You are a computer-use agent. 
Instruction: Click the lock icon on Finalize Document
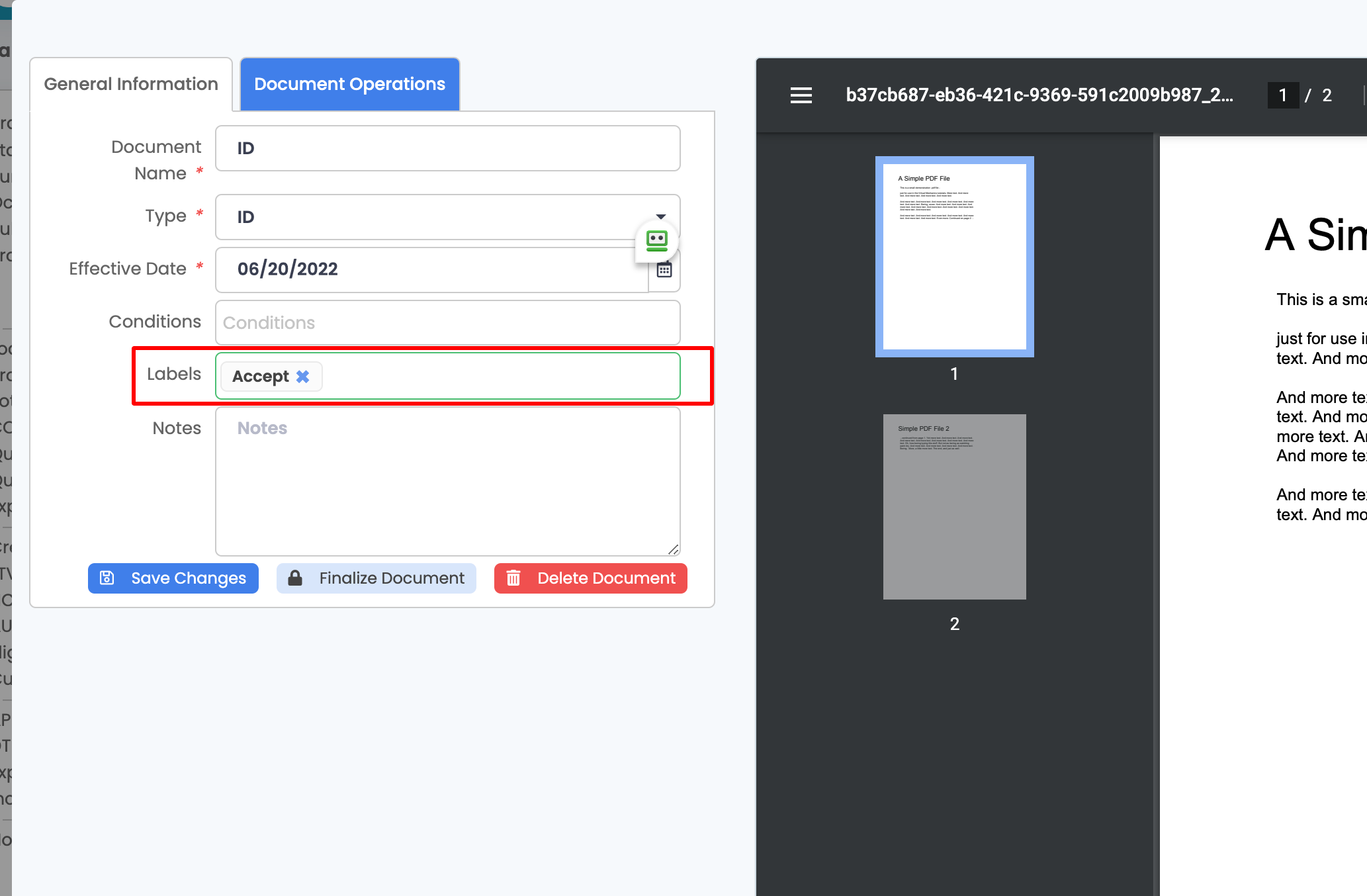[x=295, y=578]
